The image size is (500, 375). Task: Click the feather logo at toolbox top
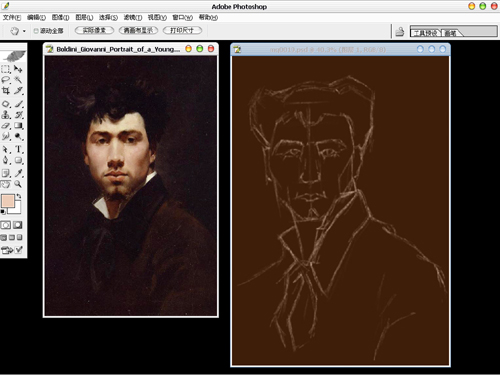click(x=14, y=56)
